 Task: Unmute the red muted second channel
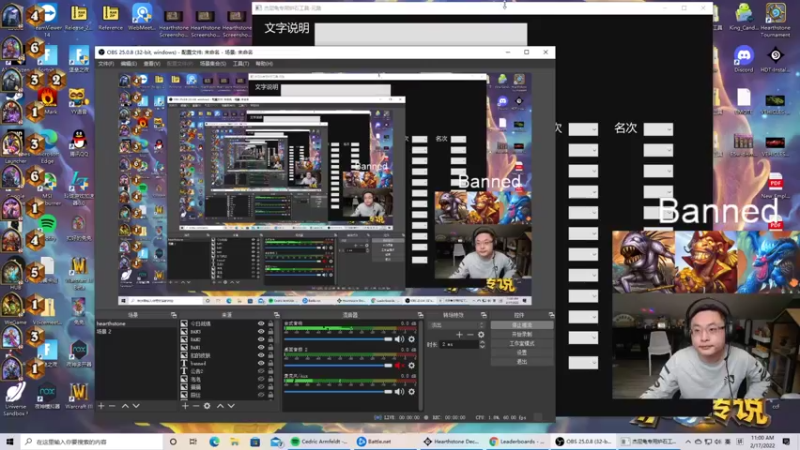pos(399,365)
